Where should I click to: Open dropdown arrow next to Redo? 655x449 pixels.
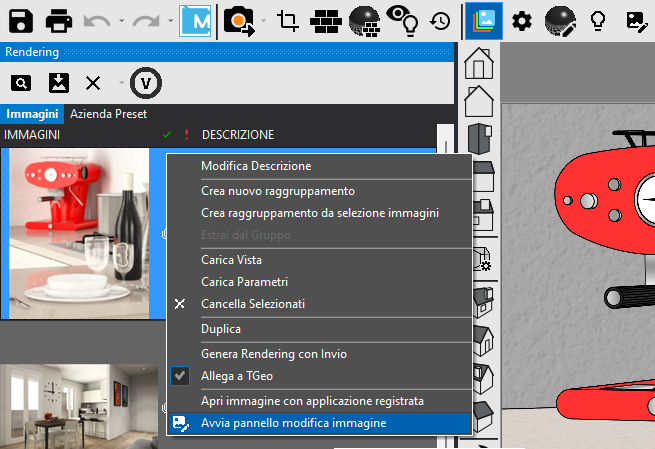[171, 20]
